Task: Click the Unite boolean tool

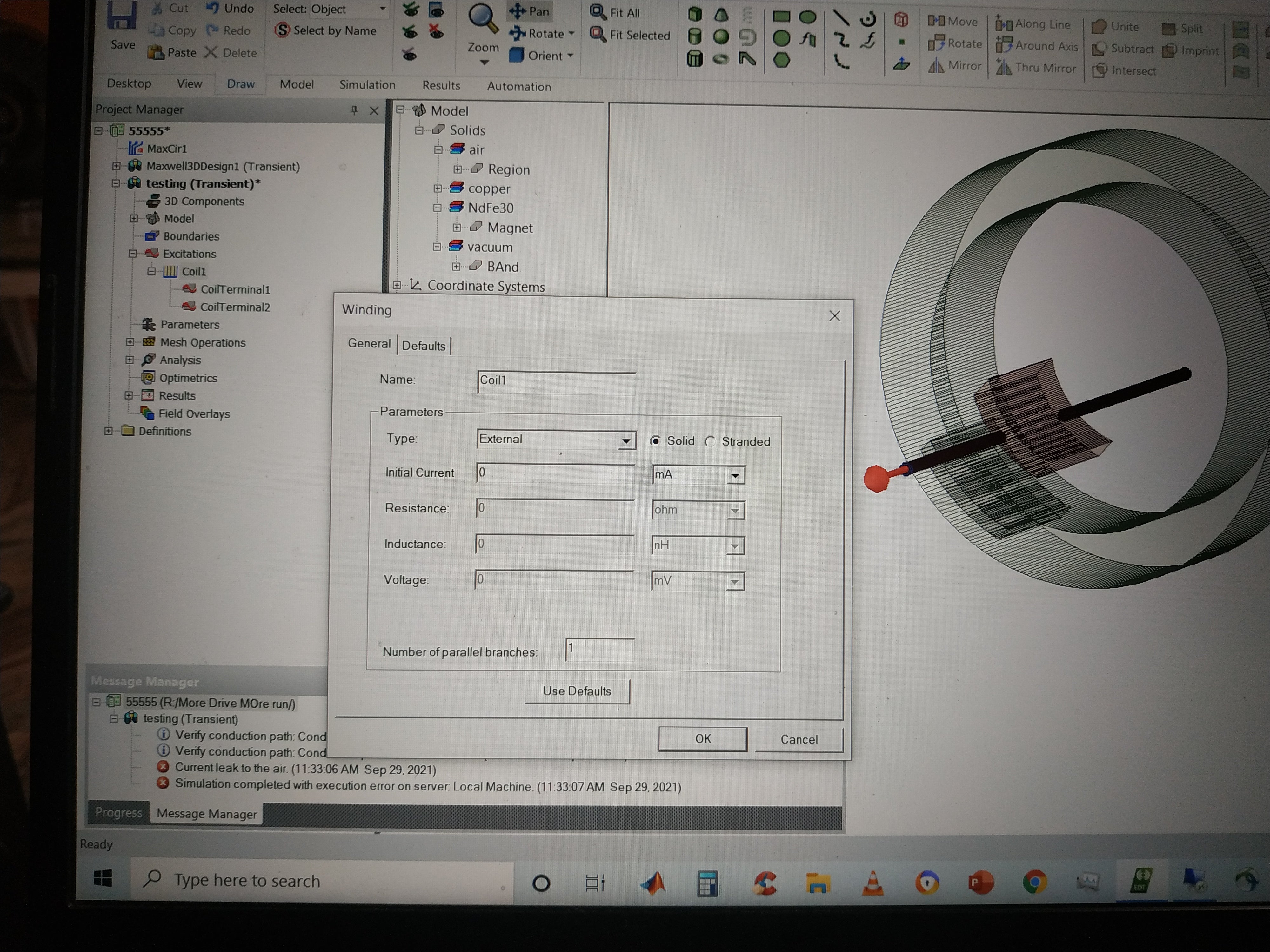Action: pos(1115,26)
